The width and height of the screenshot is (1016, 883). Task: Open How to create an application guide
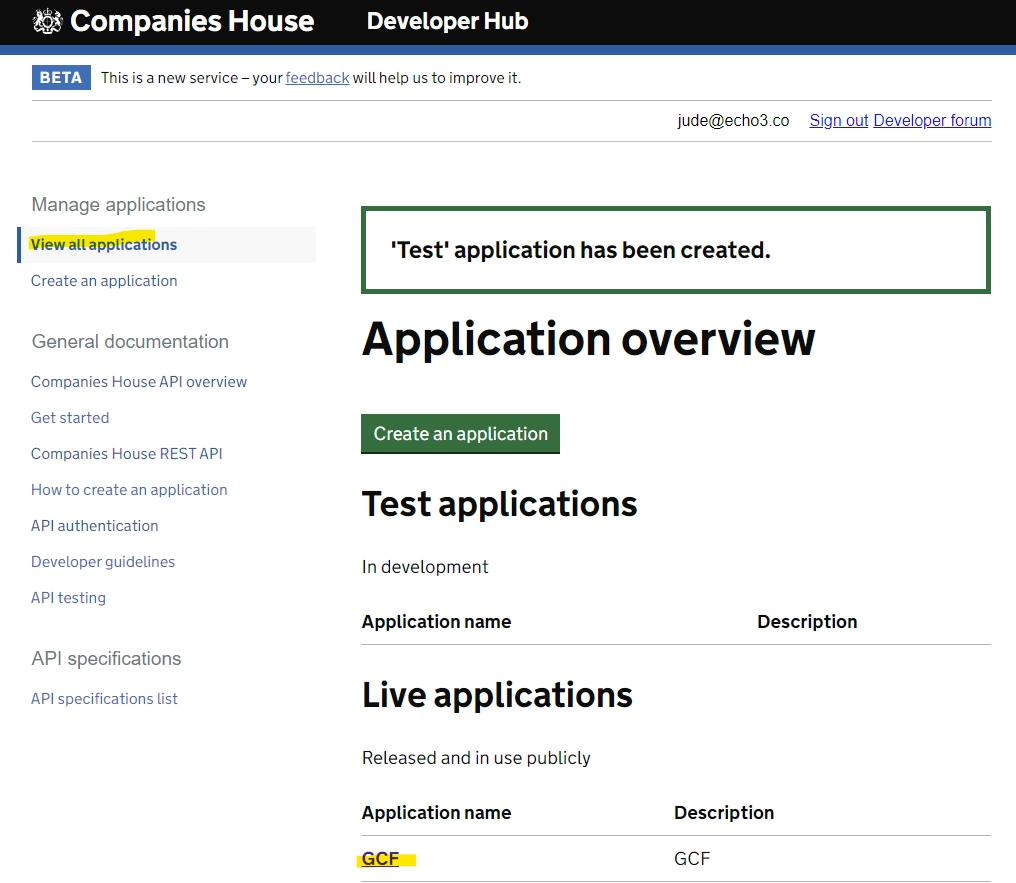point(129,489)
